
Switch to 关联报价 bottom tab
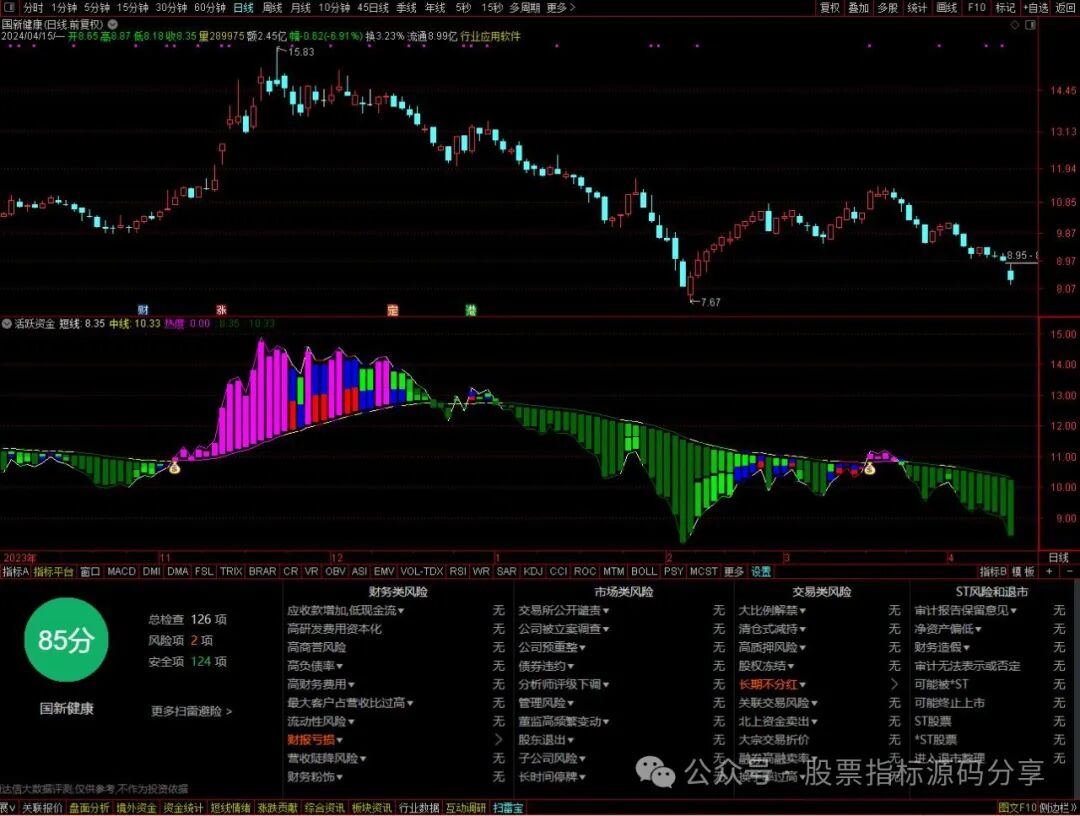[x=42, y=808]
